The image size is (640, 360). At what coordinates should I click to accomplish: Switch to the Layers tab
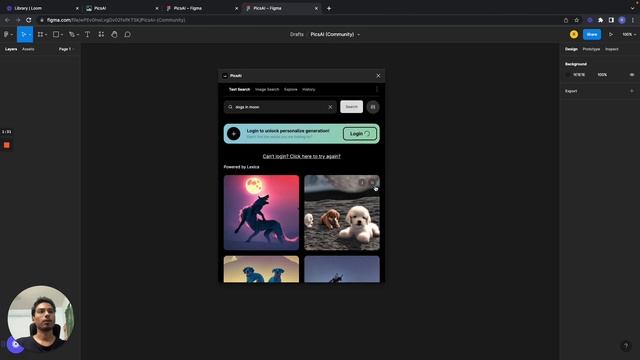pos(11,49)
